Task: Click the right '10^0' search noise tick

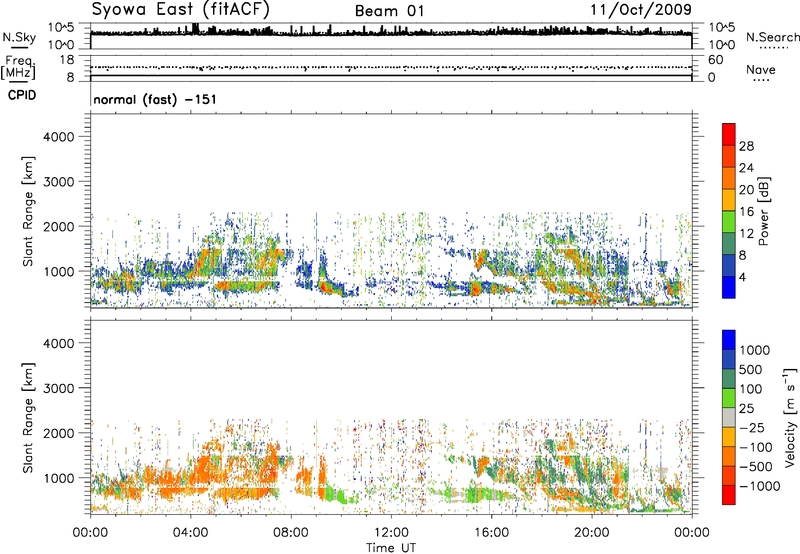Action: pos(721,45)
